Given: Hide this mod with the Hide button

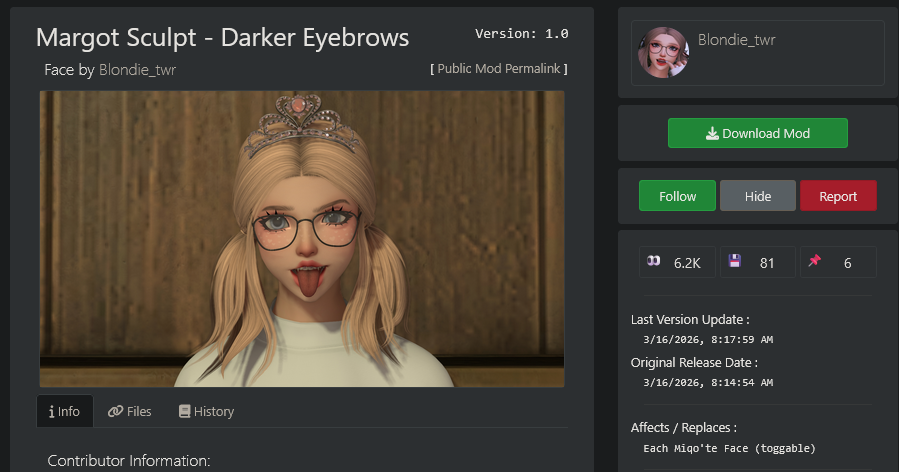Looking at the screenshot, I should click(757, 196).
